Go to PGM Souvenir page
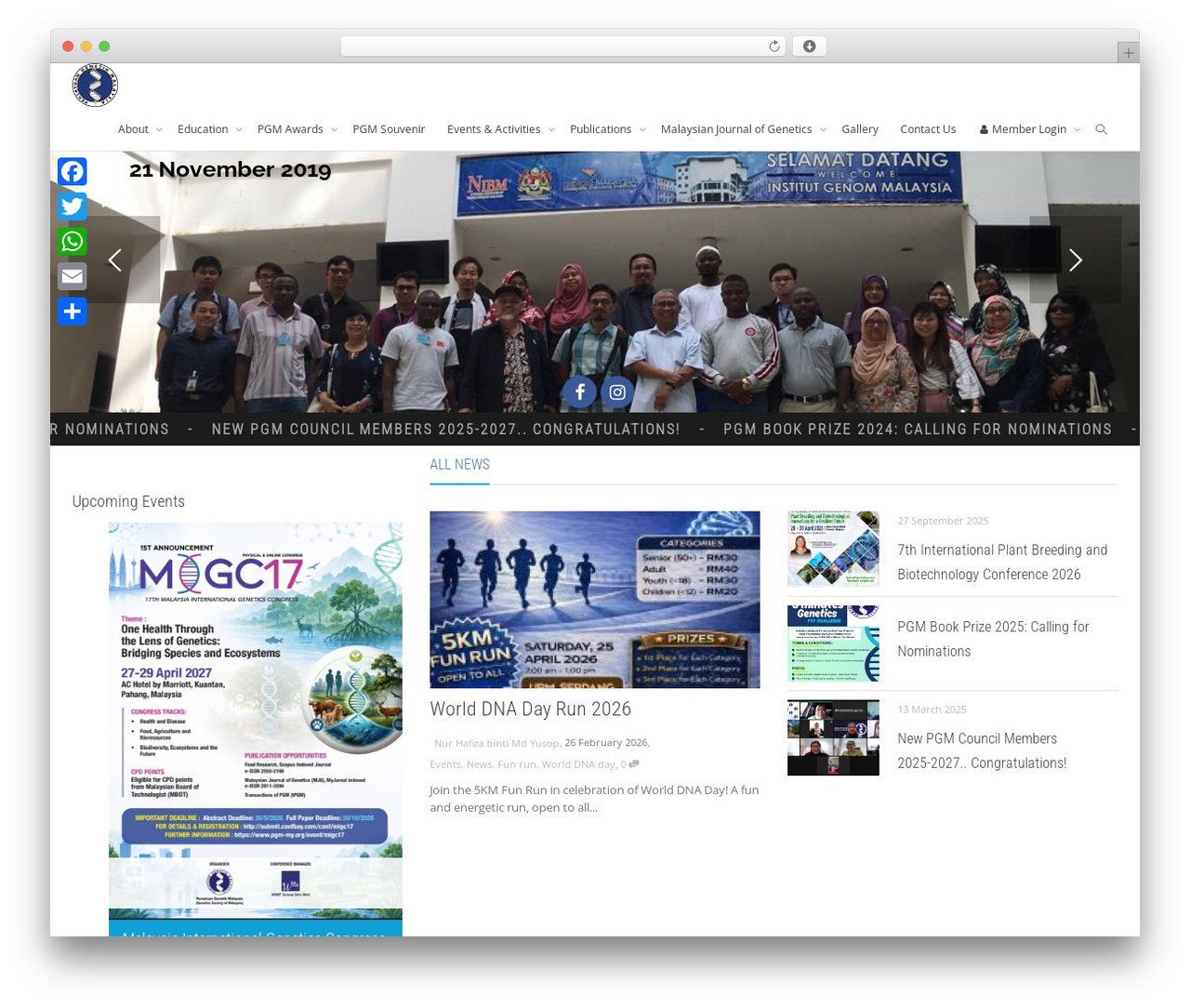Viewport: 1190px width, 1008px height. click(389, 129)
